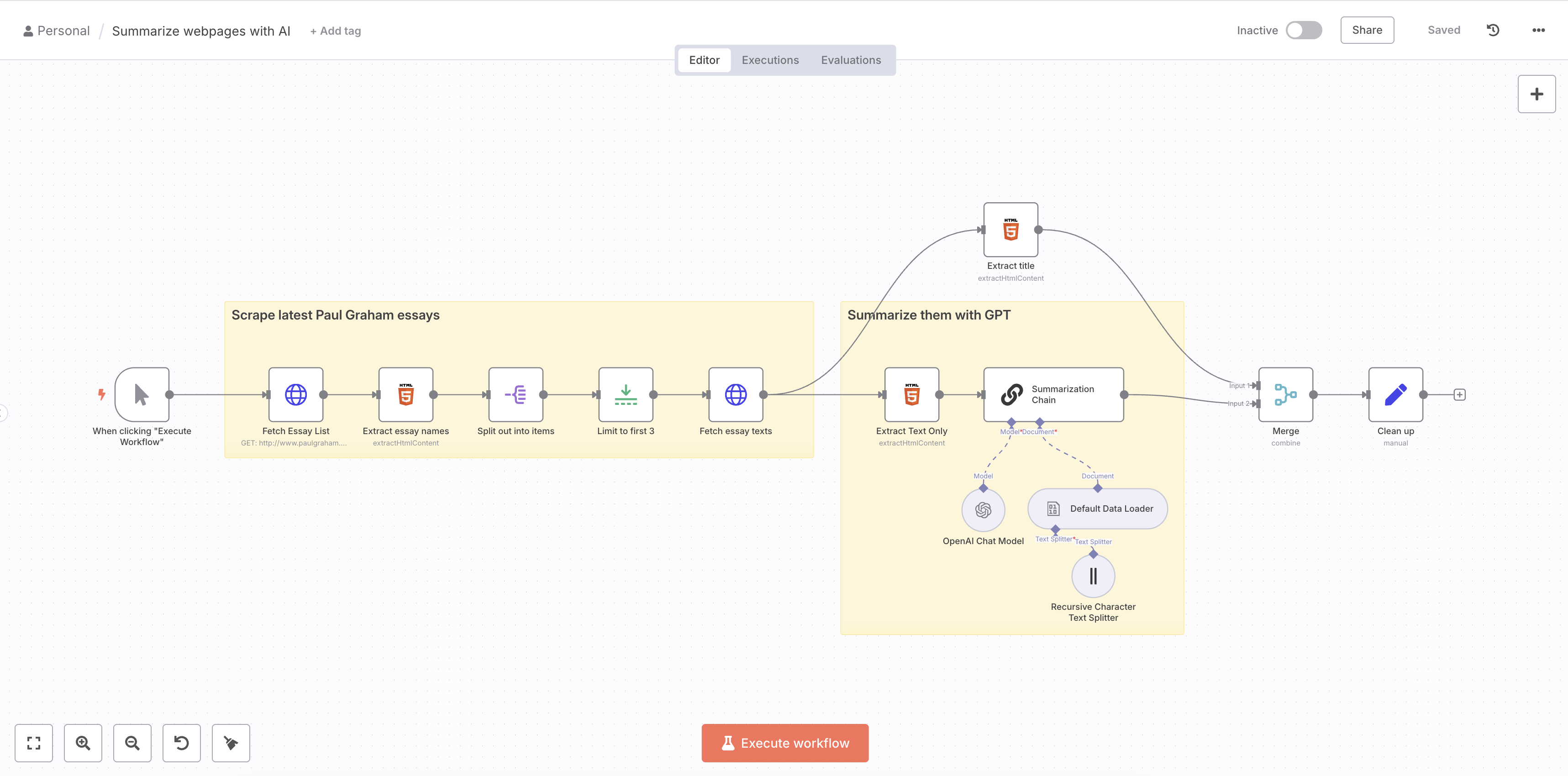Select the OpenAI Chat Model node
Image resolution: width=1568 pixels, height=776 pixels.
[983, 510]
